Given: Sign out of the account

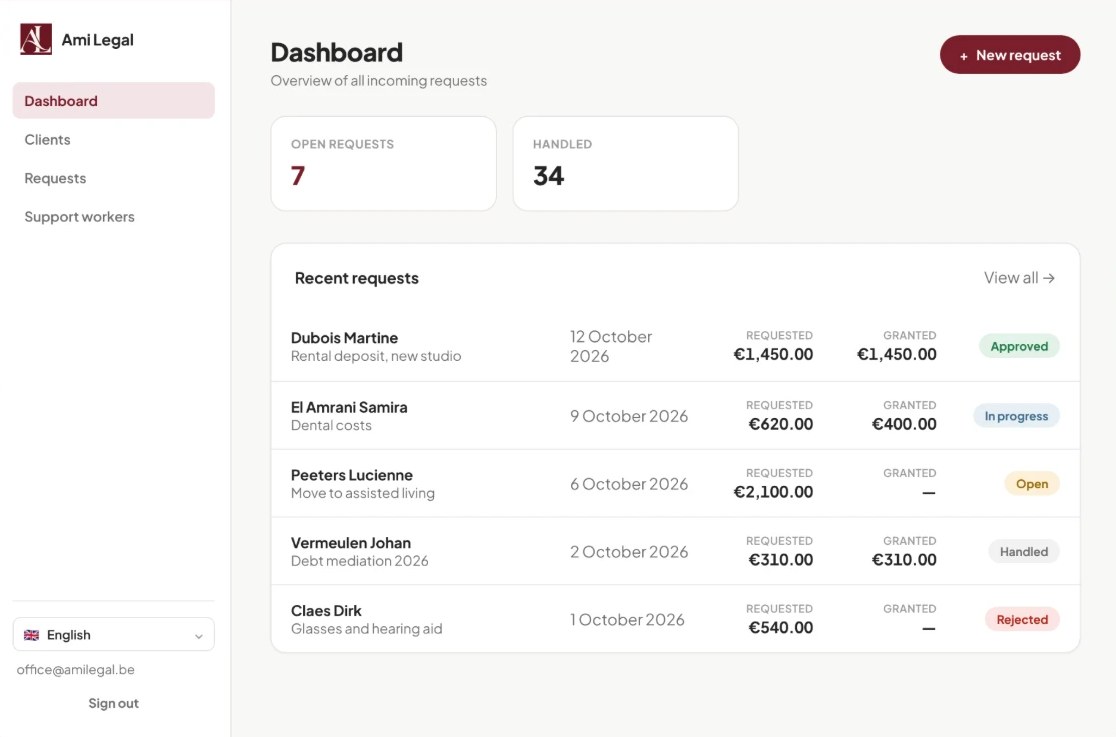Looking at the screenshot, I should [x=114, y=704].
